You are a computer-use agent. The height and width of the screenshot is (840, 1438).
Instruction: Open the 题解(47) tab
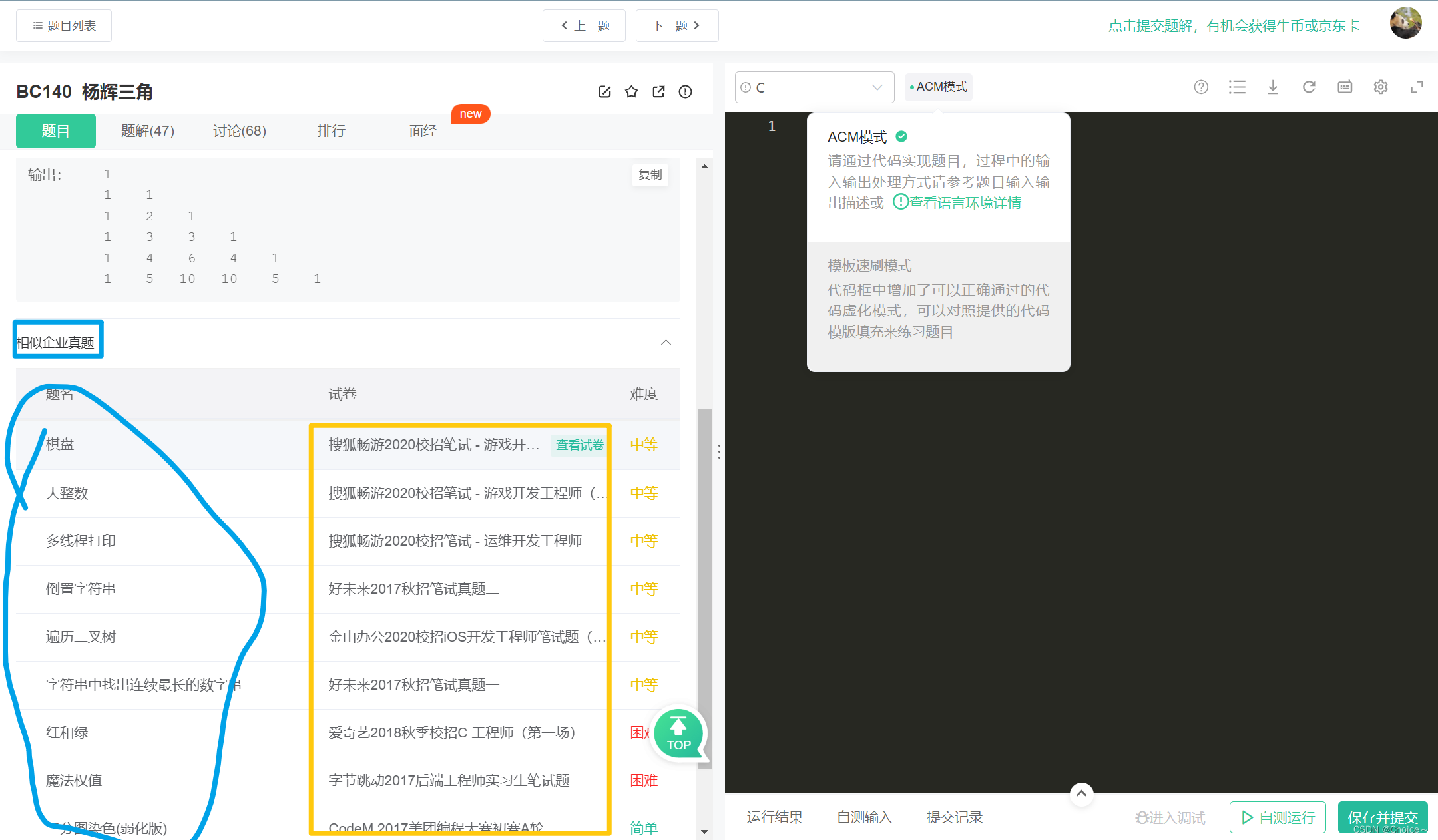pos(148,131)
